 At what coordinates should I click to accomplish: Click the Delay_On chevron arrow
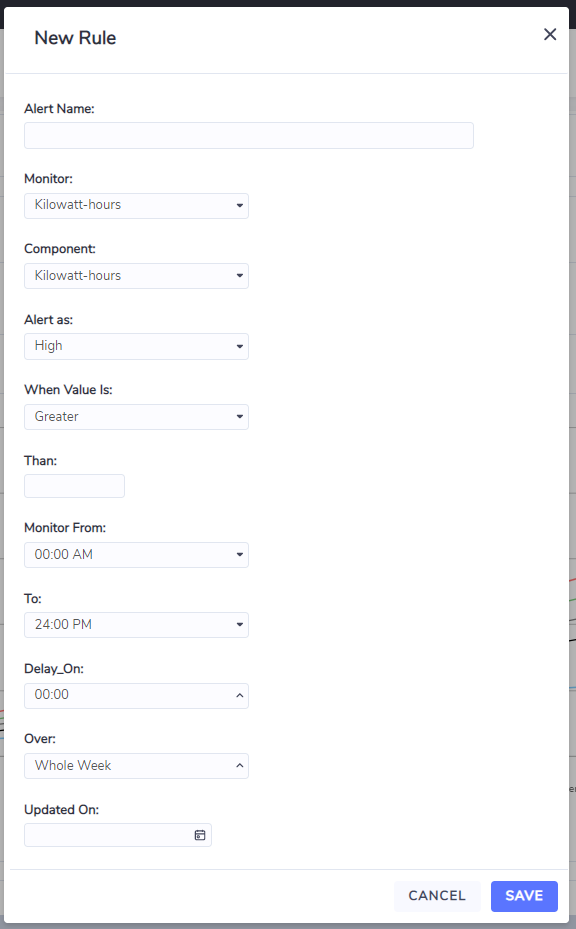coord(239,696)
